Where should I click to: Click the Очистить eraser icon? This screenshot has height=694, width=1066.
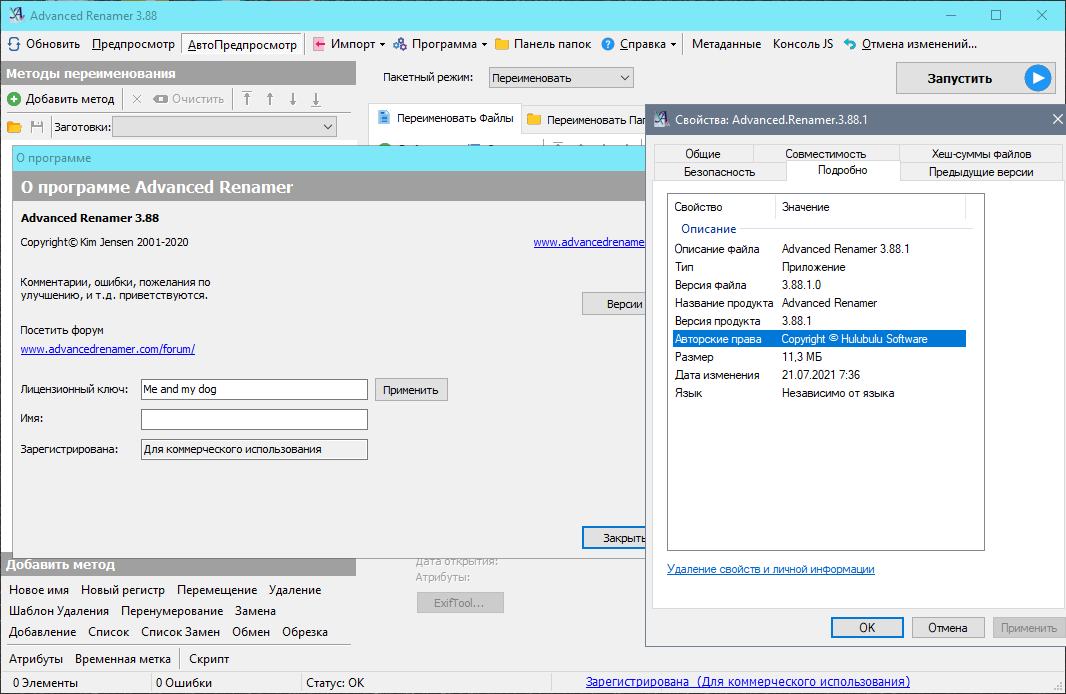pos(160,99)
